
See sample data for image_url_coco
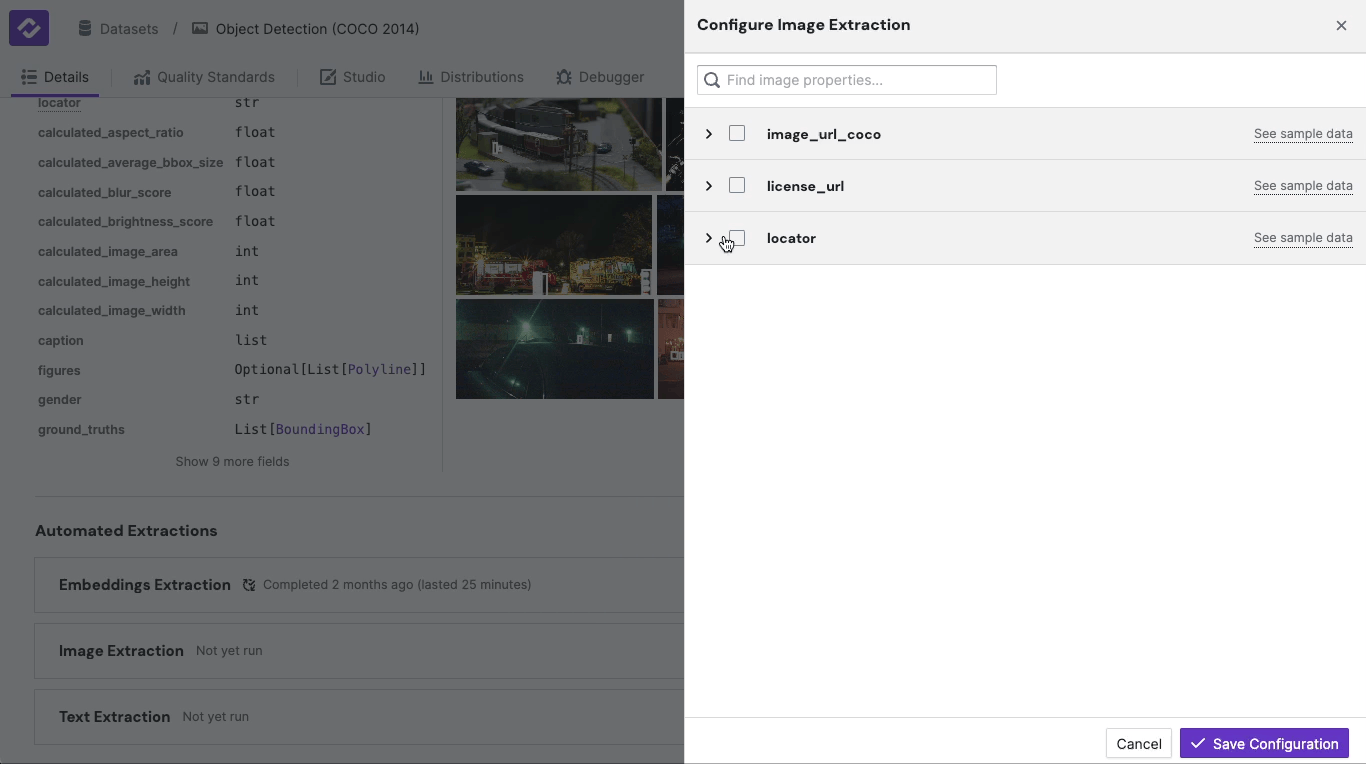click(x=1303, y=133)
